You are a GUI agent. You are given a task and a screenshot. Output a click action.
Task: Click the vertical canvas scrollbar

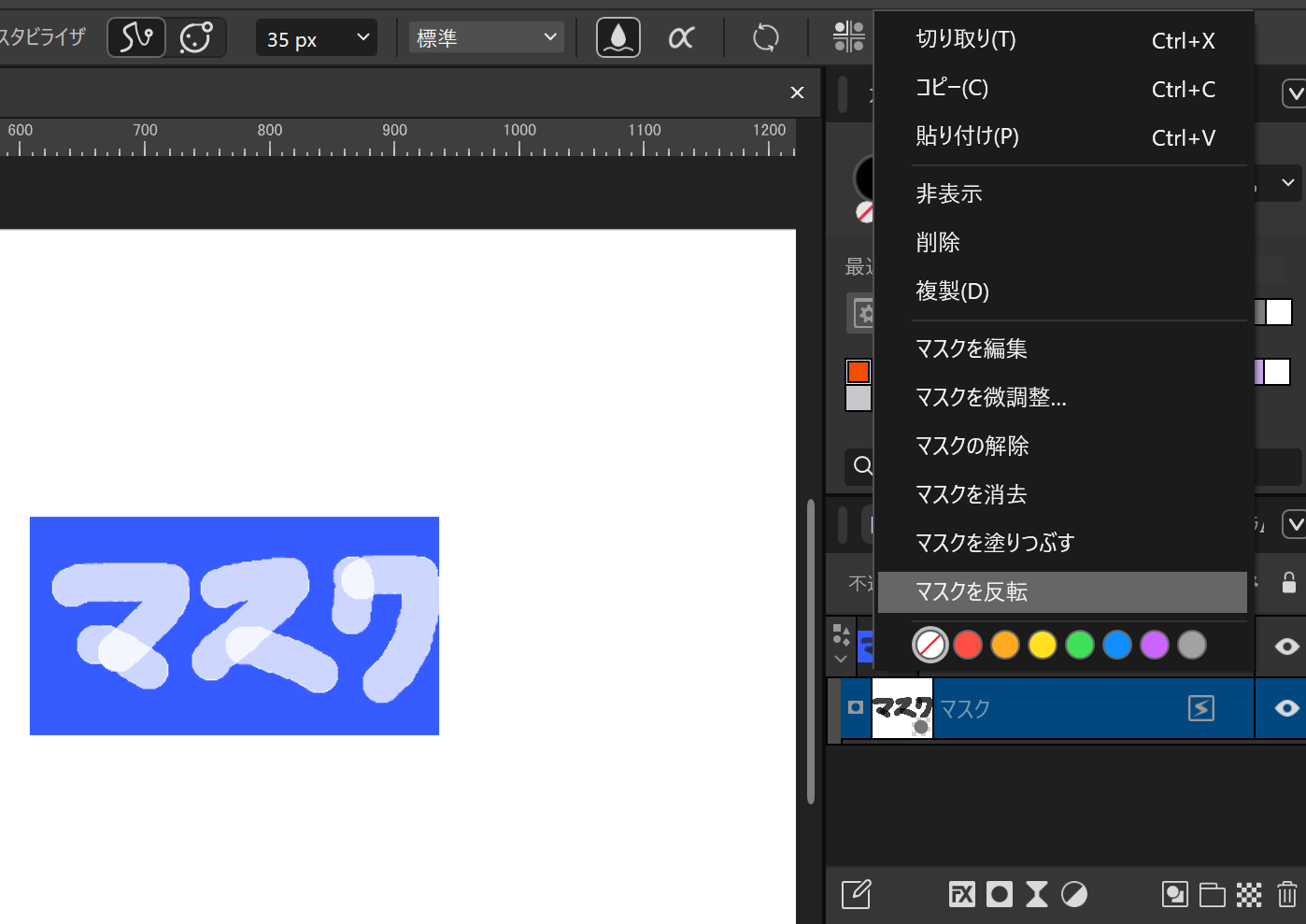(x=811, y=651)
